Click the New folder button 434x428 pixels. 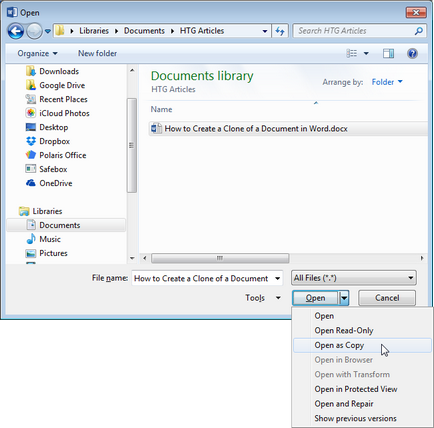(x=97, y=53)
